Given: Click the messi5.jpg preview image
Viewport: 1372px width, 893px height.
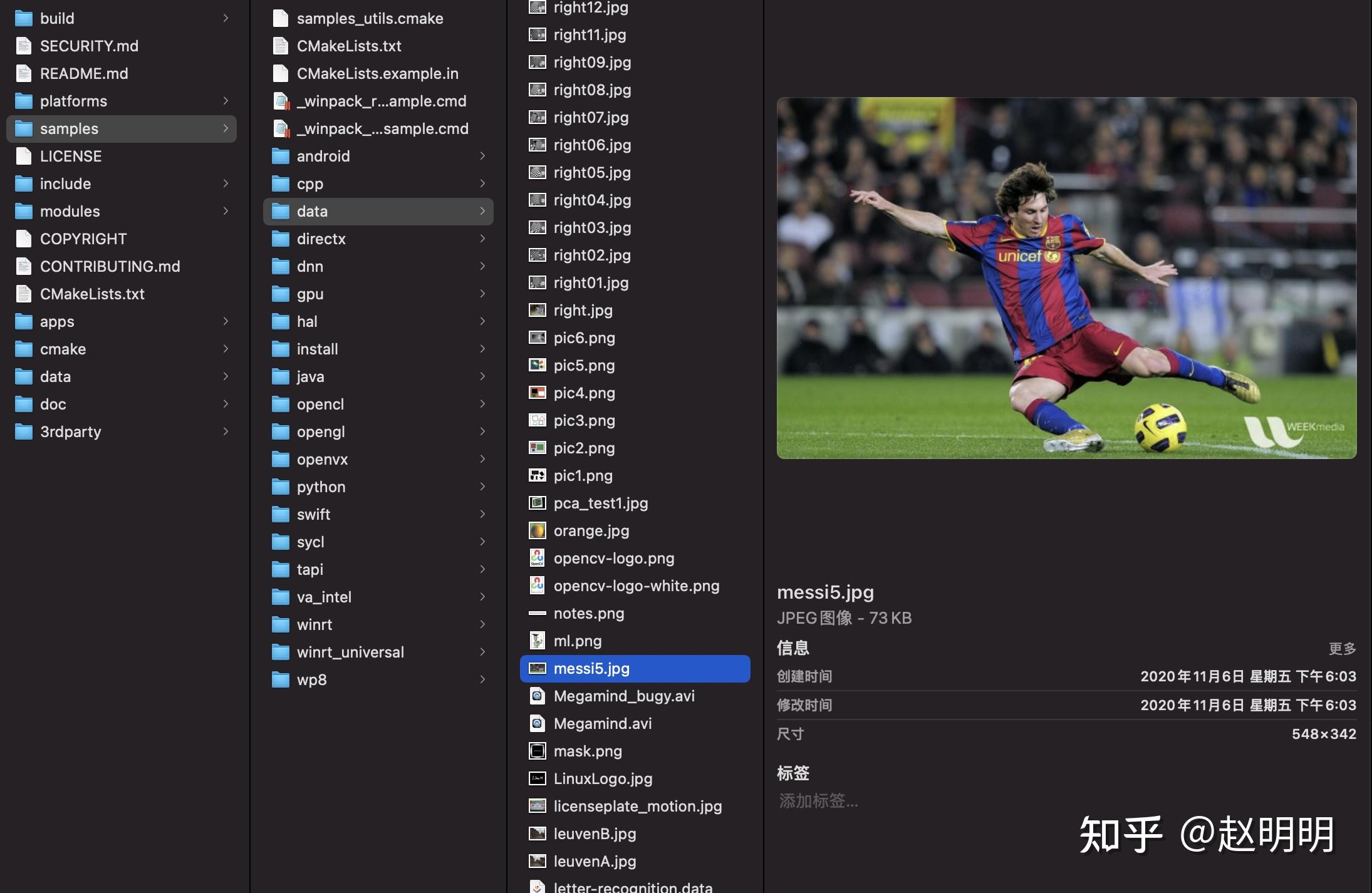Looking at the screenshot, I should point(1066,277).
